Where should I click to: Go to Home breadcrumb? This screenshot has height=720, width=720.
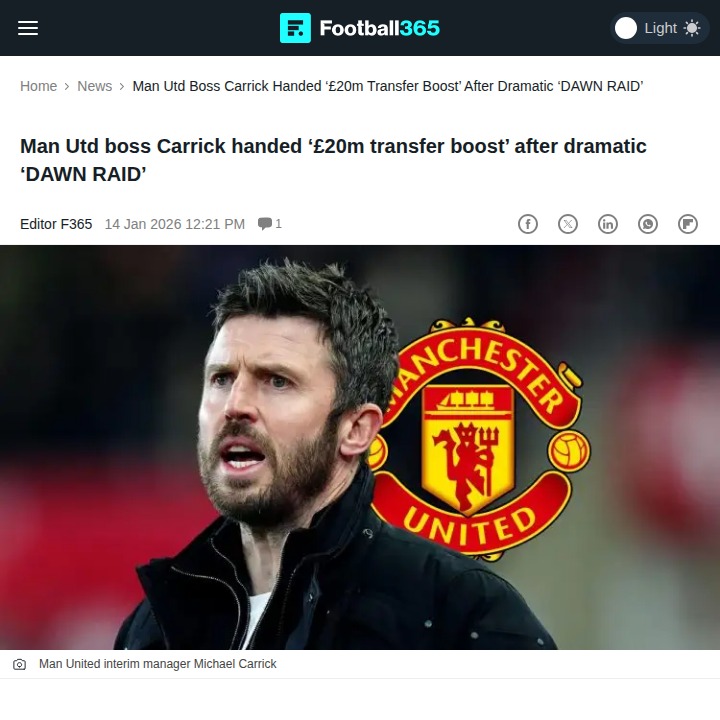(x=39, y=86)
